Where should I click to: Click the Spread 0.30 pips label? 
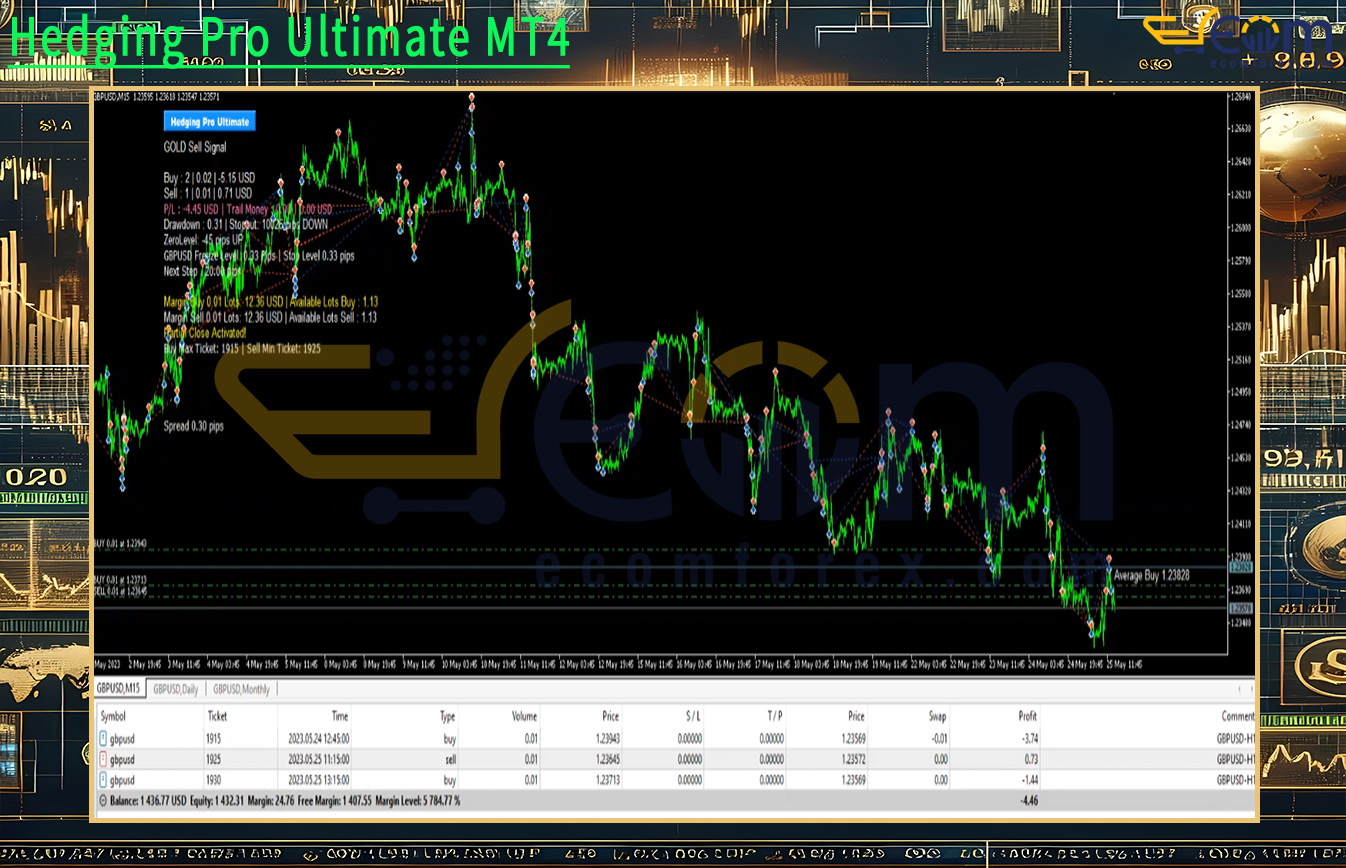point(193,426)
